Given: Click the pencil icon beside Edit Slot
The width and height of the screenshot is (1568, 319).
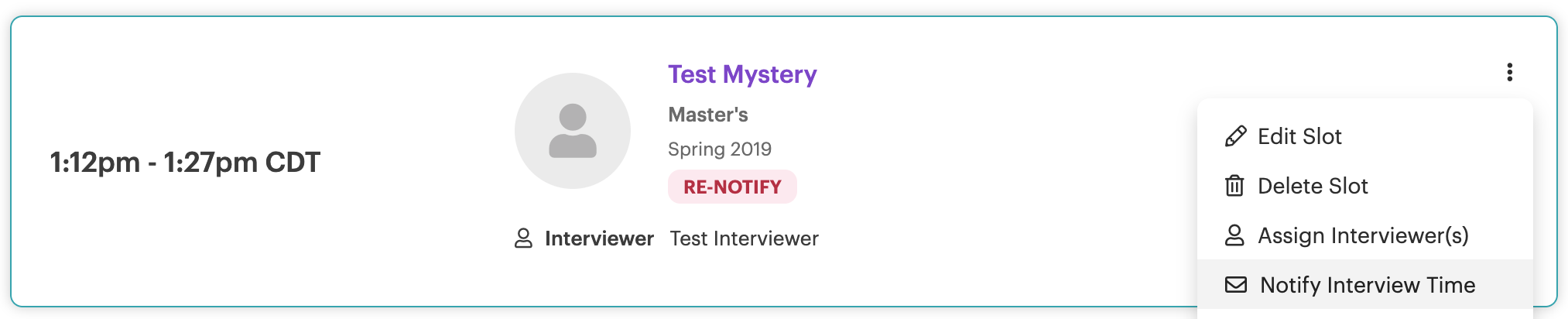Looking at the screenshot, I should point(1235,136).
